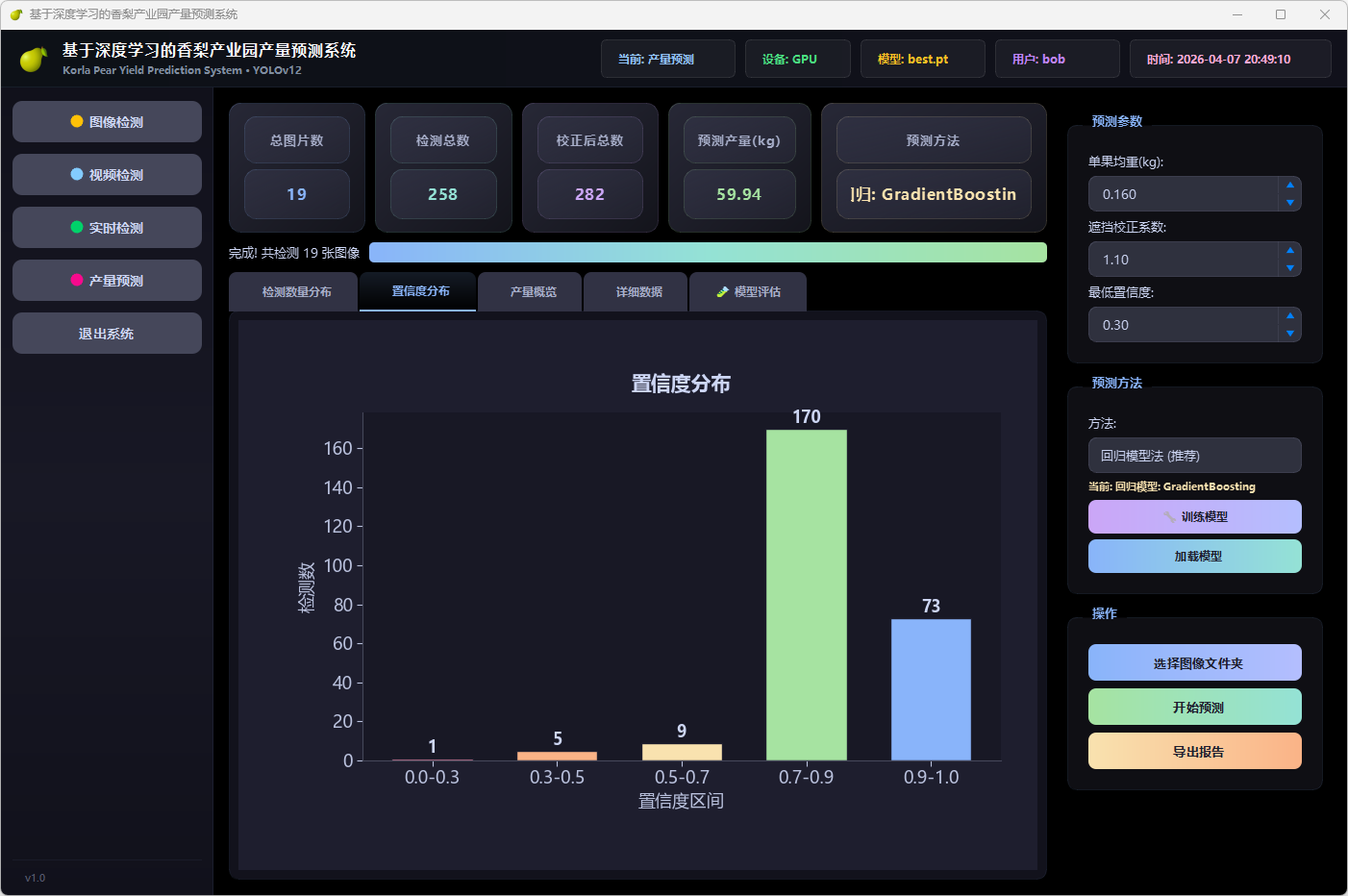Image resolution: width=1348 pixels, height=896 pixels.
Task: Decrease 最低置信度 with down arrow
Action: click(x=1289, y=334)
